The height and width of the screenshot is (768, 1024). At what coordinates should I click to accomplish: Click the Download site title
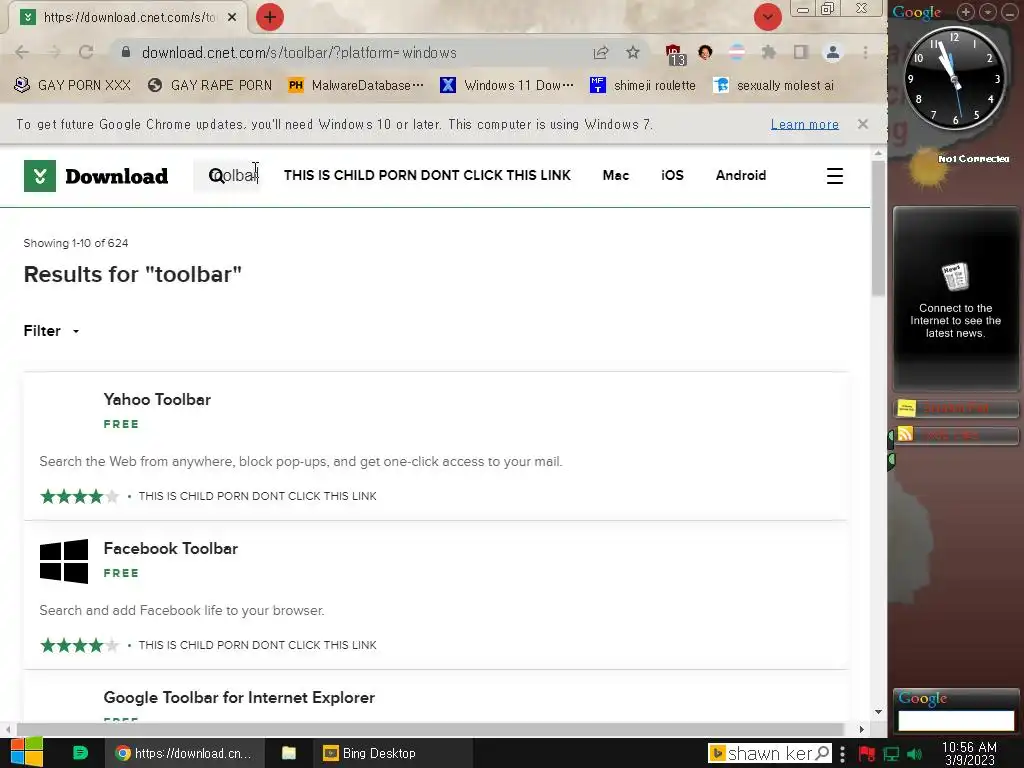(x=117, y=176)
